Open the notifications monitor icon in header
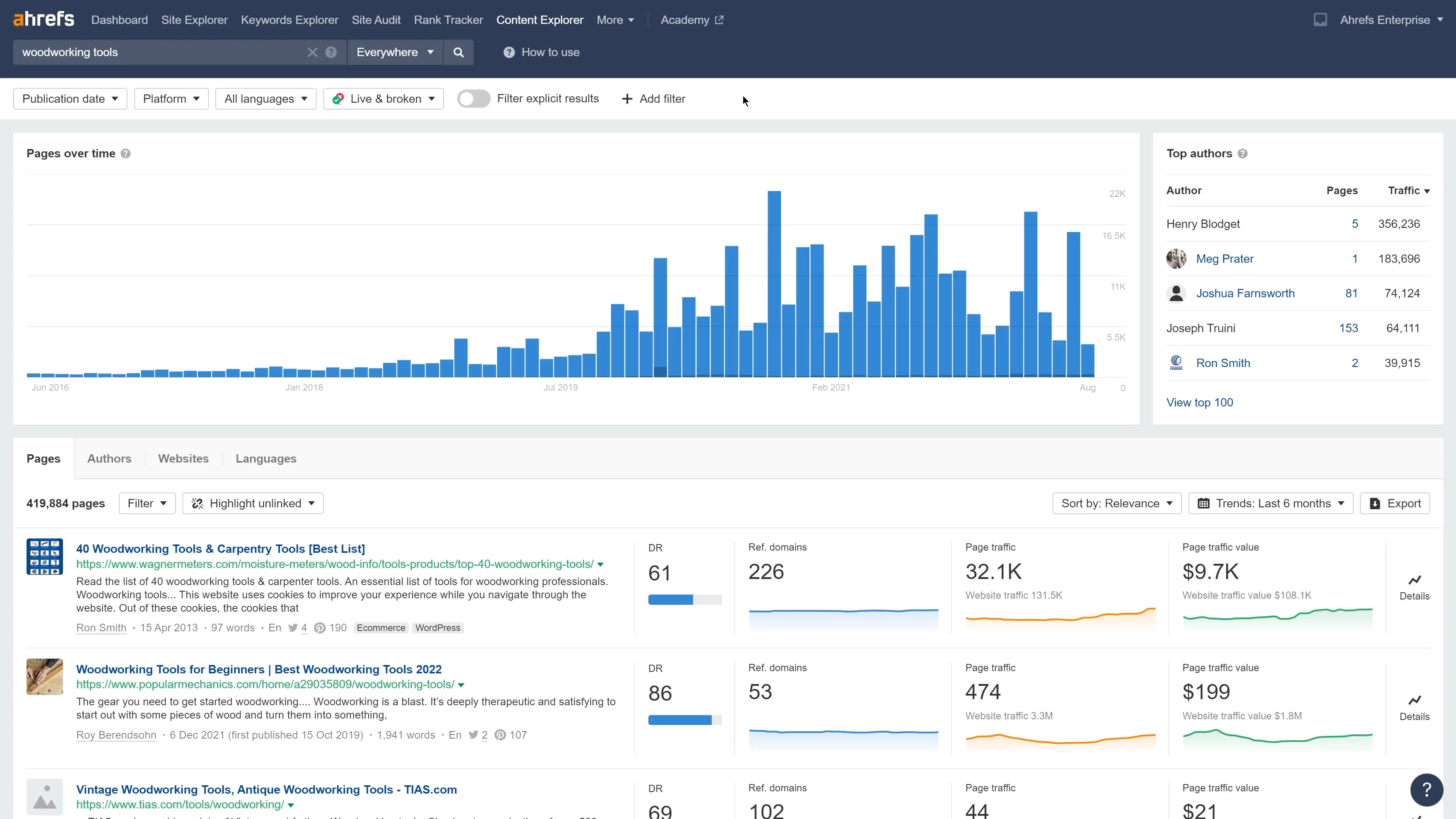Image resolution: width=1456 pixels, height=819 pixels. coord(1320,20)
